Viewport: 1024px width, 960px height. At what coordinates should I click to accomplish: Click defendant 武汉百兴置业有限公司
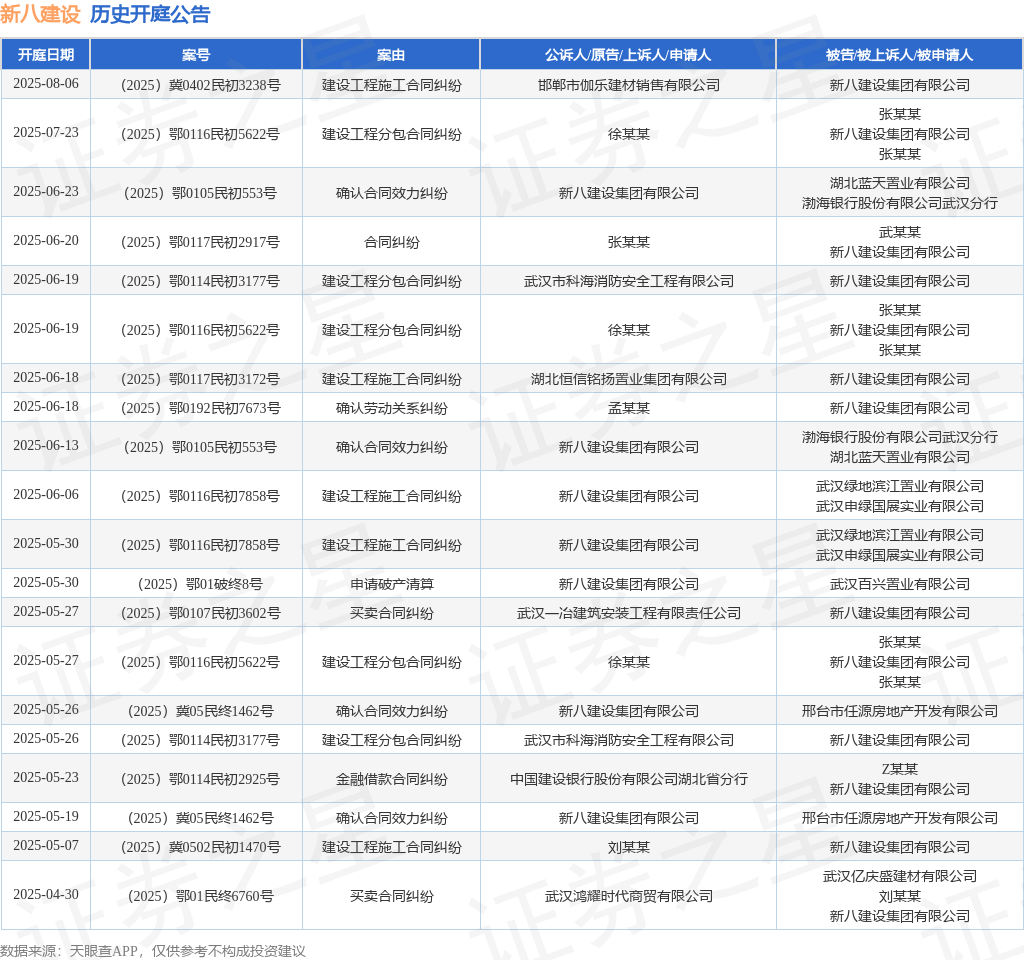coord(899,584)
